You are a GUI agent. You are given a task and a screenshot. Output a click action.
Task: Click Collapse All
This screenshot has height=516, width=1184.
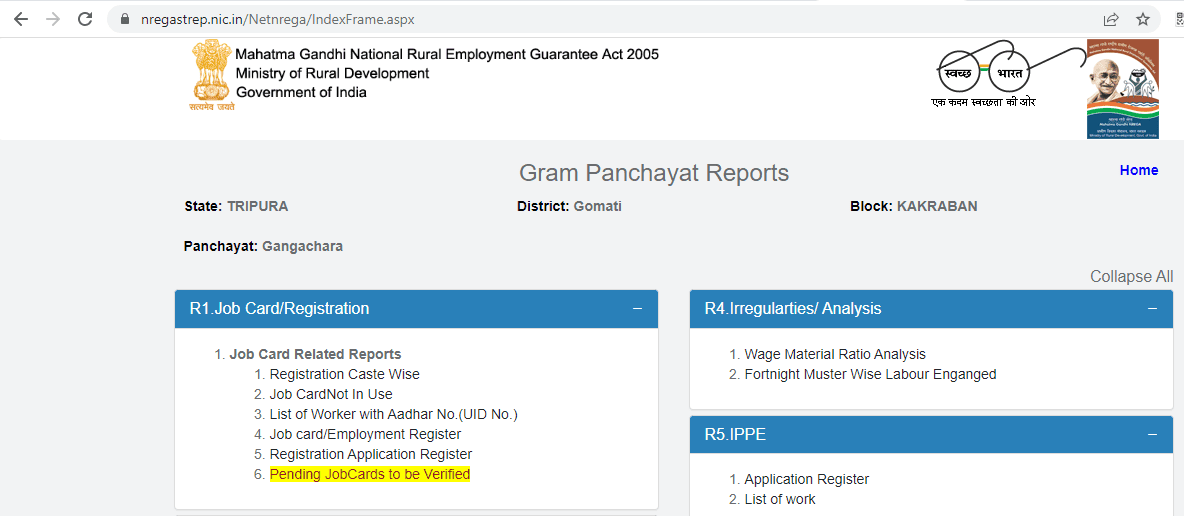[1131, 277]
